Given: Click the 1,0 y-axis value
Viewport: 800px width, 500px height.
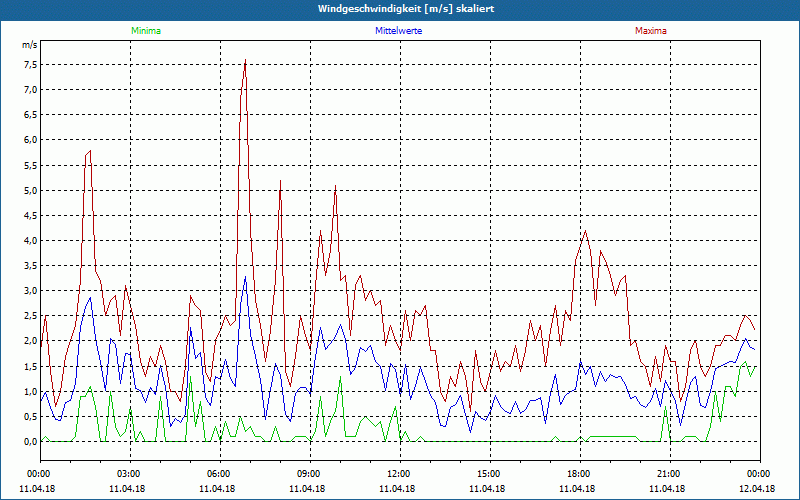Looking at the screenshot, I should pyautogui.click(x=31, y=391).
